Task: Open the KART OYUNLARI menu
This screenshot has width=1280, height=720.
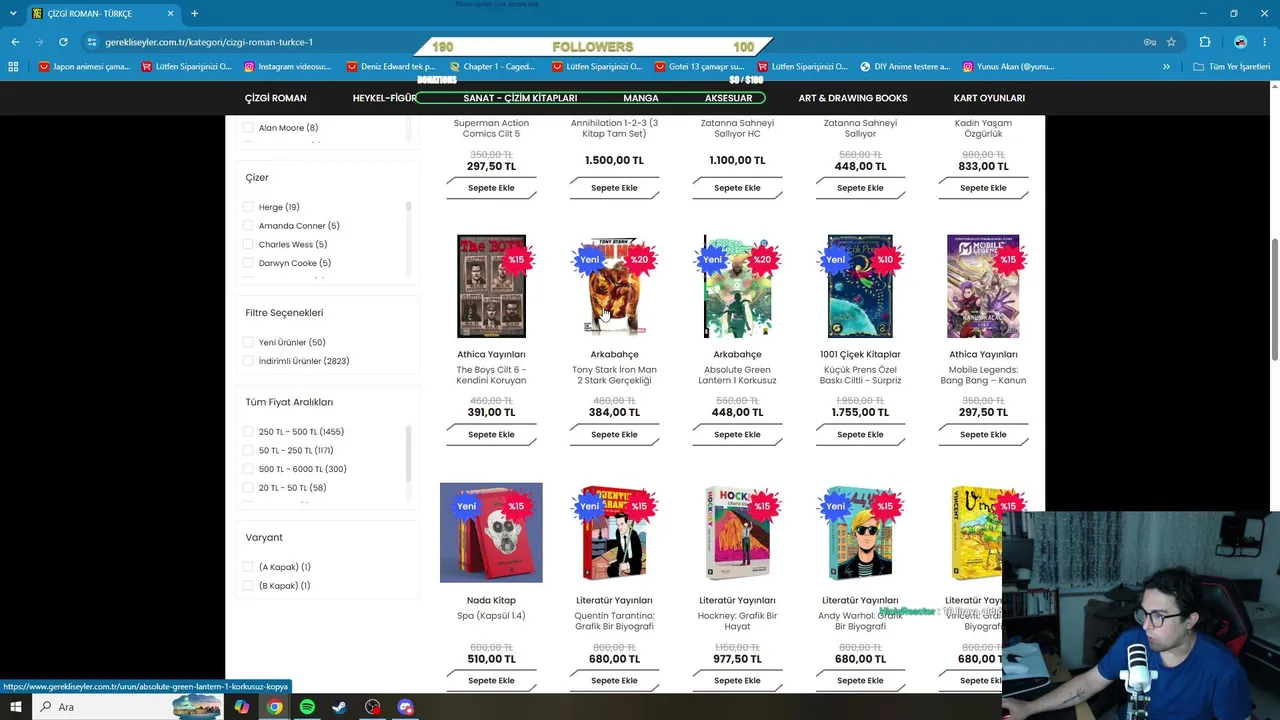Action: click(x=989, y=98)
